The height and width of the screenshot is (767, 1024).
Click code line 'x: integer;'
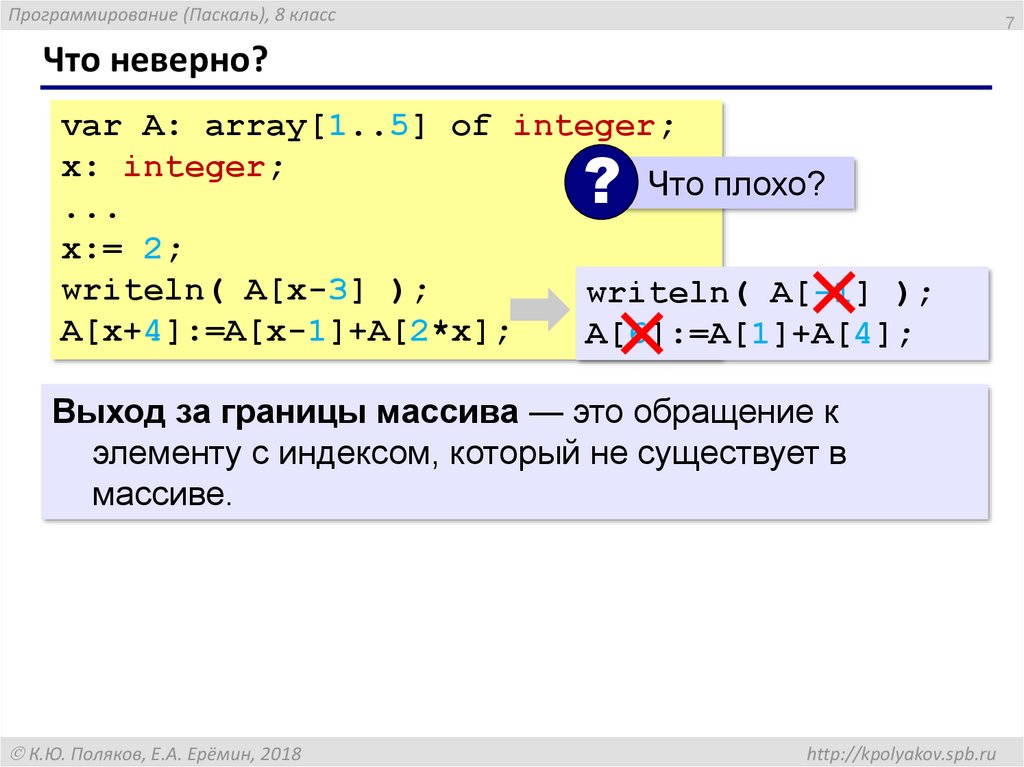point(172,167)
